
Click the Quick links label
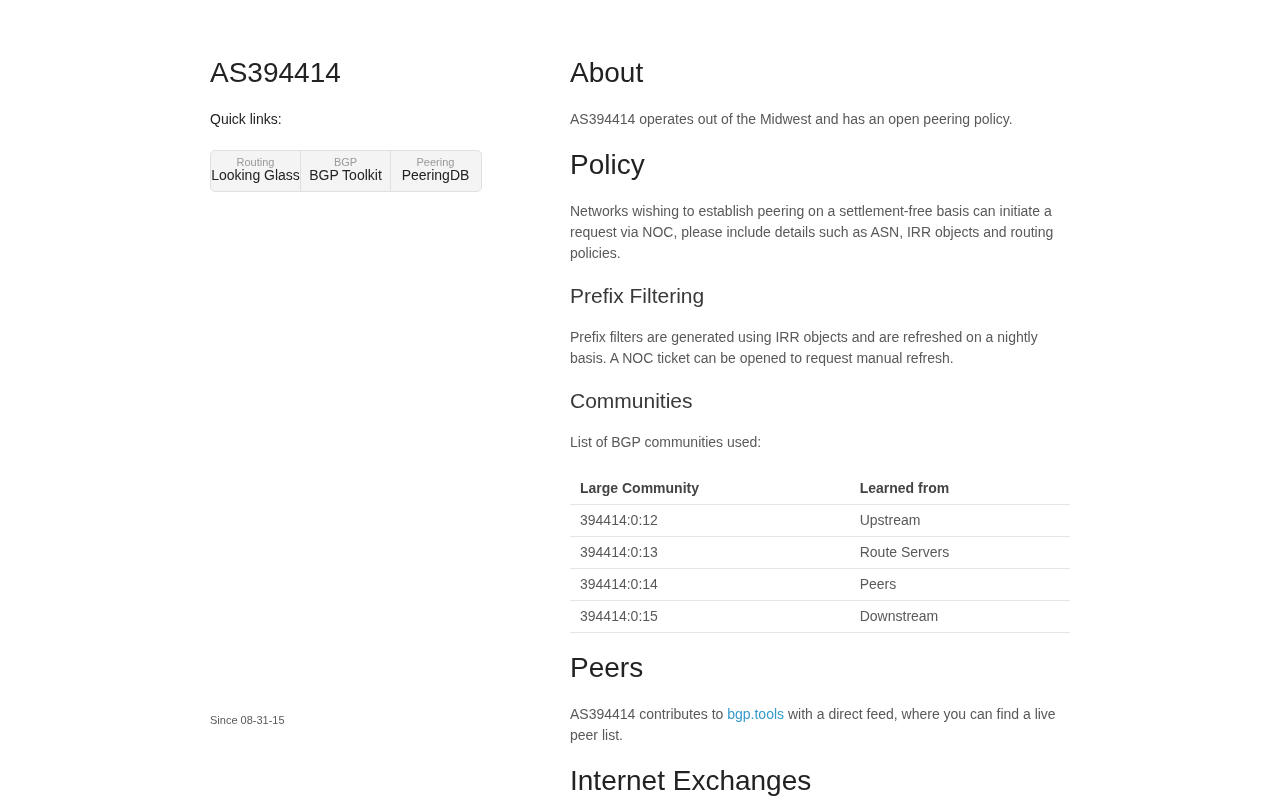pos(246,119)
